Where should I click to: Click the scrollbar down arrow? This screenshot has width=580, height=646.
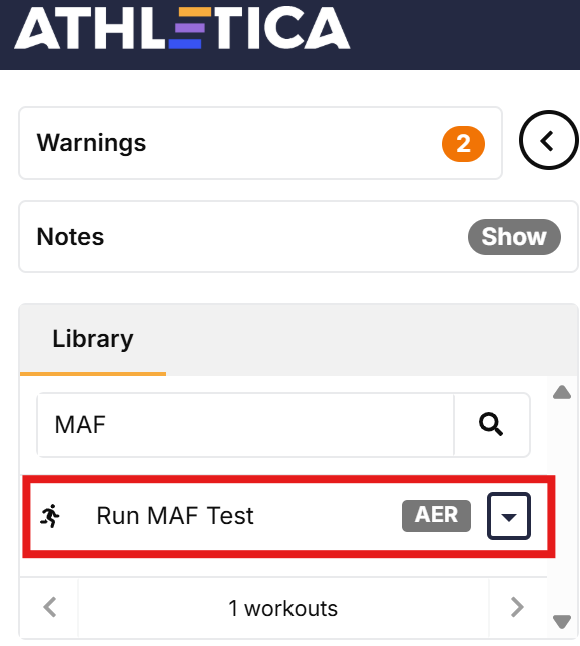[x=562, y=621]
